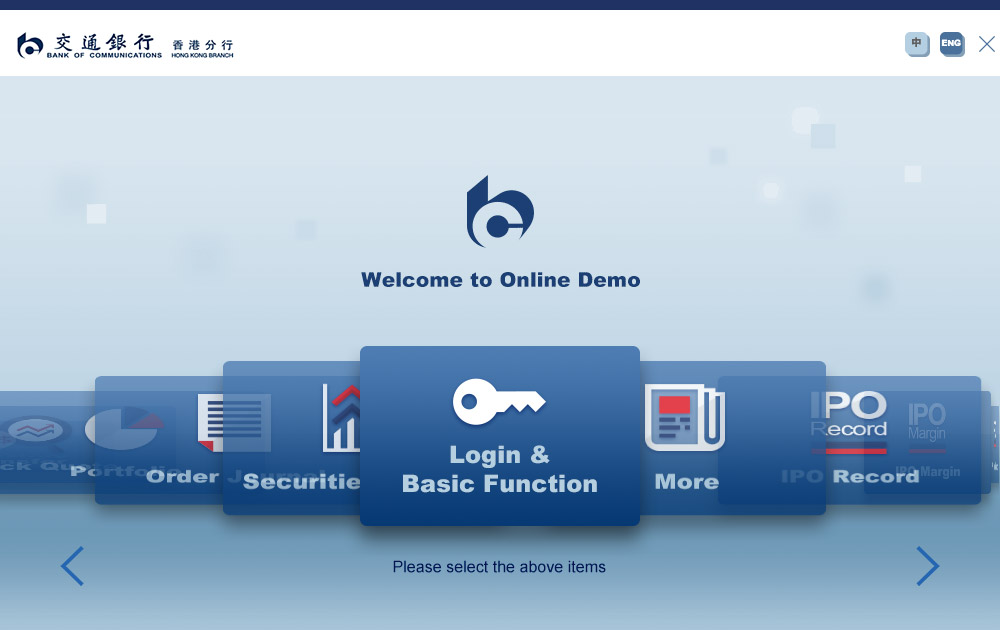Click the "Please select the above items" text
The height and width of the screenshot is (630, 1000).
coord(499,567)
